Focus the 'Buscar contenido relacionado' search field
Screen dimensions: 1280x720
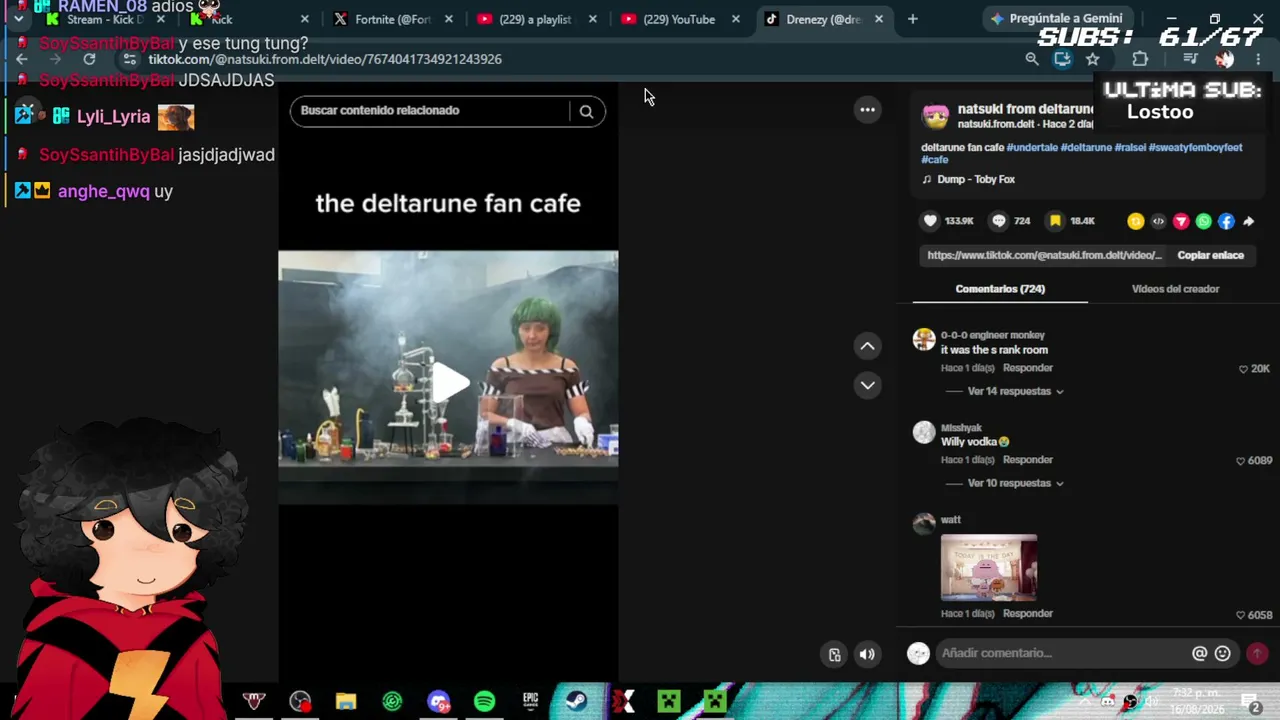point(430,110)
